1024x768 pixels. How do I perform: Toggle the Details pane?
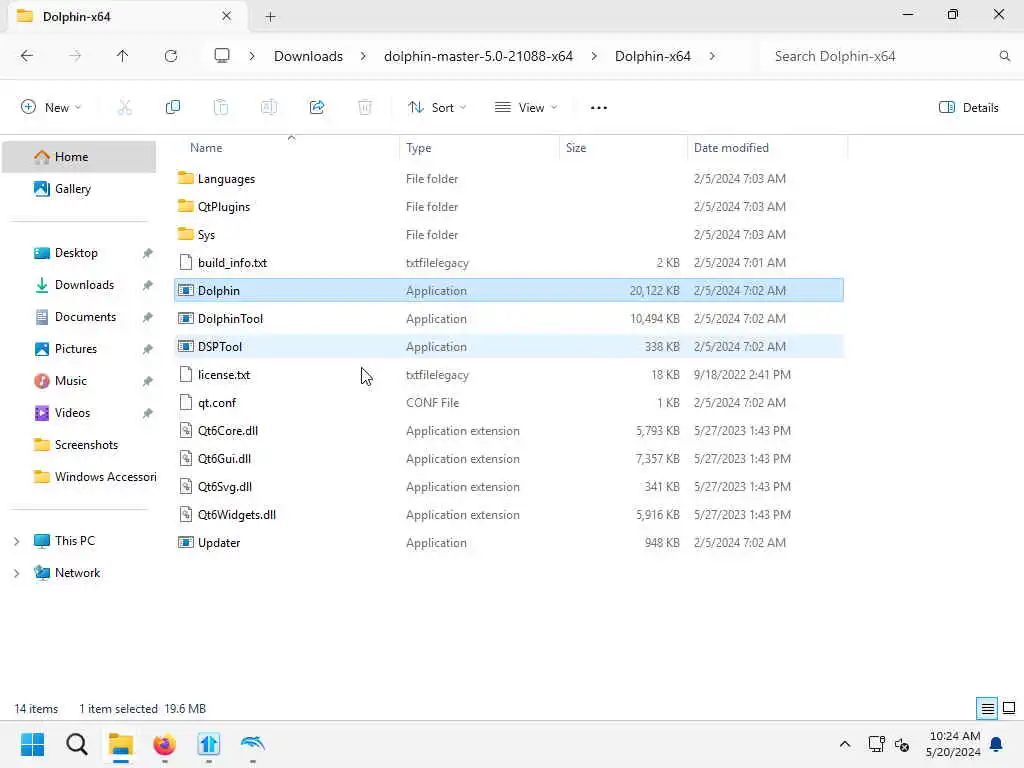pos(968,108)
